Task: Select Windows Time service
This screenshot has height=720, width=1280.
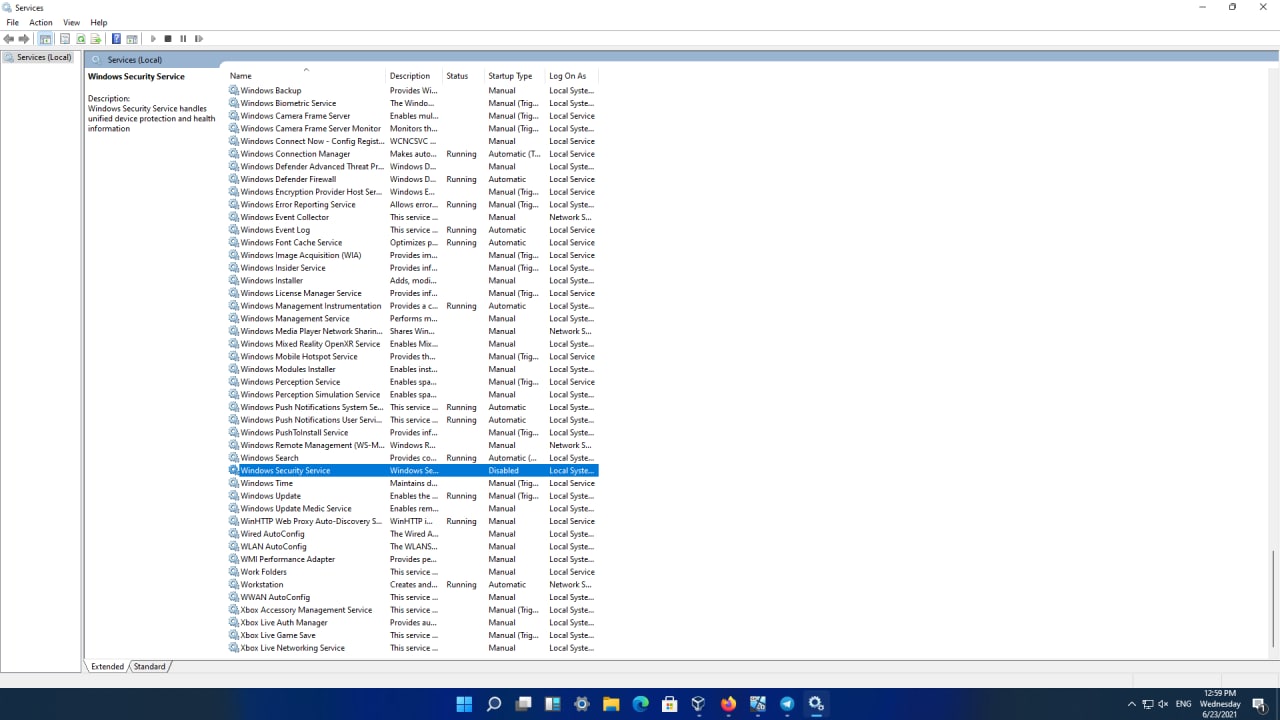Action: coord(267,484)
